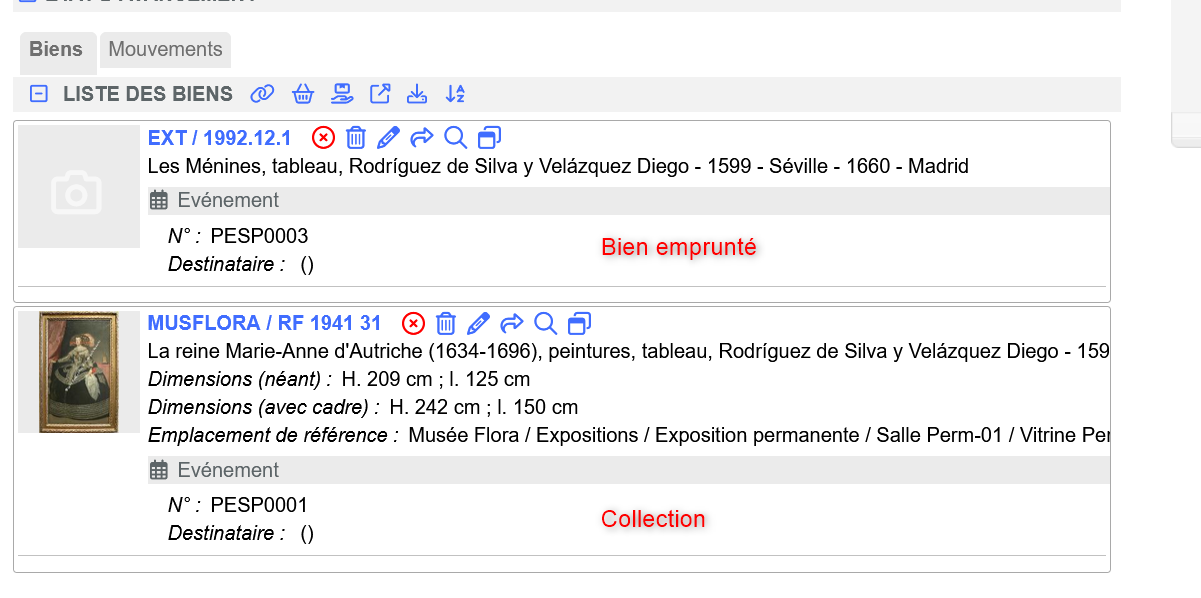The image size is (1201, 598).
Task: Click the red remove icon for MUSFLORA / RF 1941 31
Action: click(413, 323)
